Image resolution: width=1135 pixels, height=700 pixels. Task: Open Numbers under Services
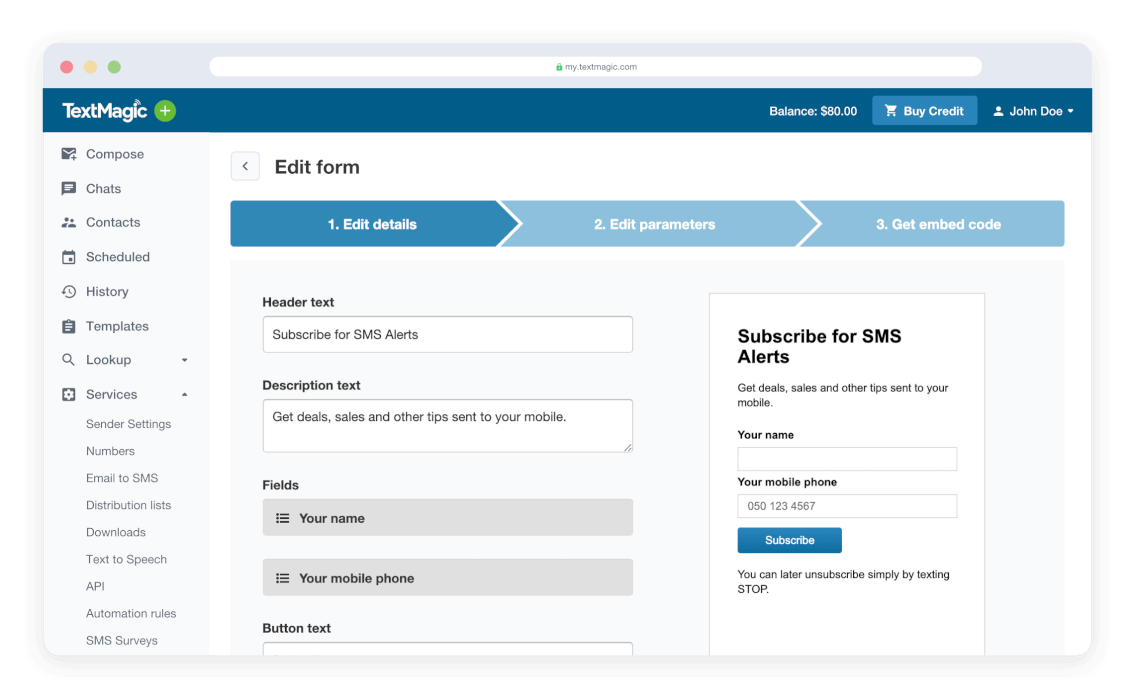(x=110, y=451)
